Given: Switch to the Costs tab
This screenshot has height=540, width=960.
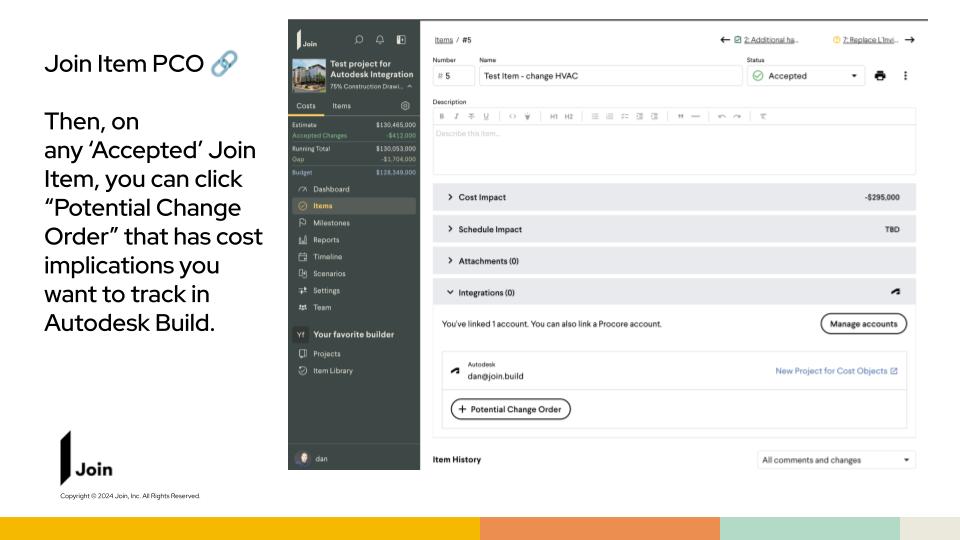Looking at the screenshot, I should pos(306,106).
